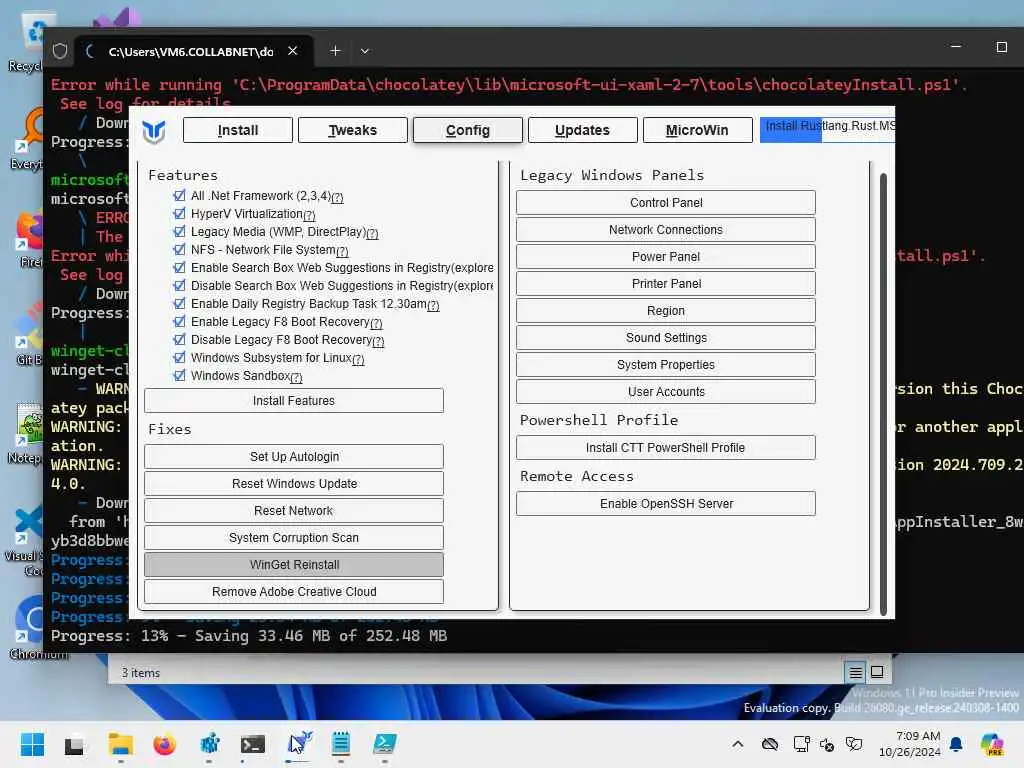This screenshot has width=1024, height=768.
Task: Open the blue gears taskbar app
Action: (209, 744)
